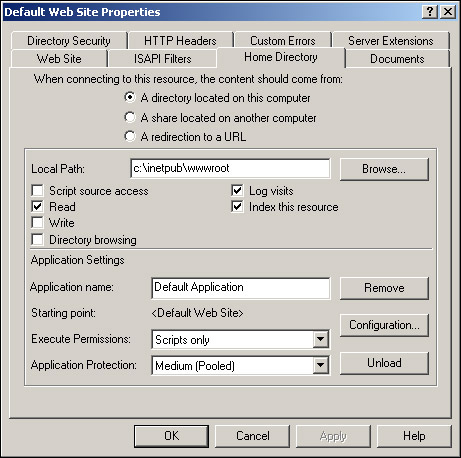Image resolution: width=461 pixels, height=458 pixels.
Task: Open application Configuration... button
Action: pos(384,325)
